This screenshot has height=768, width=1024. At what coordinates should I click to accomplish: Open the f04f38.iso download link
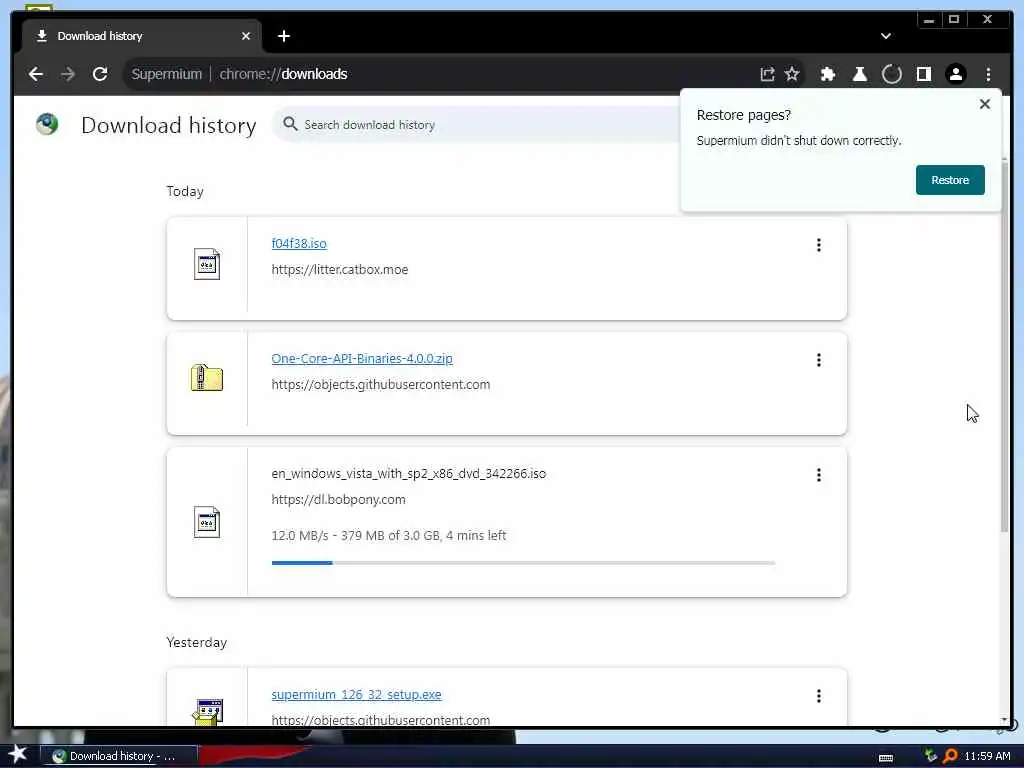[x=299, y=243]
